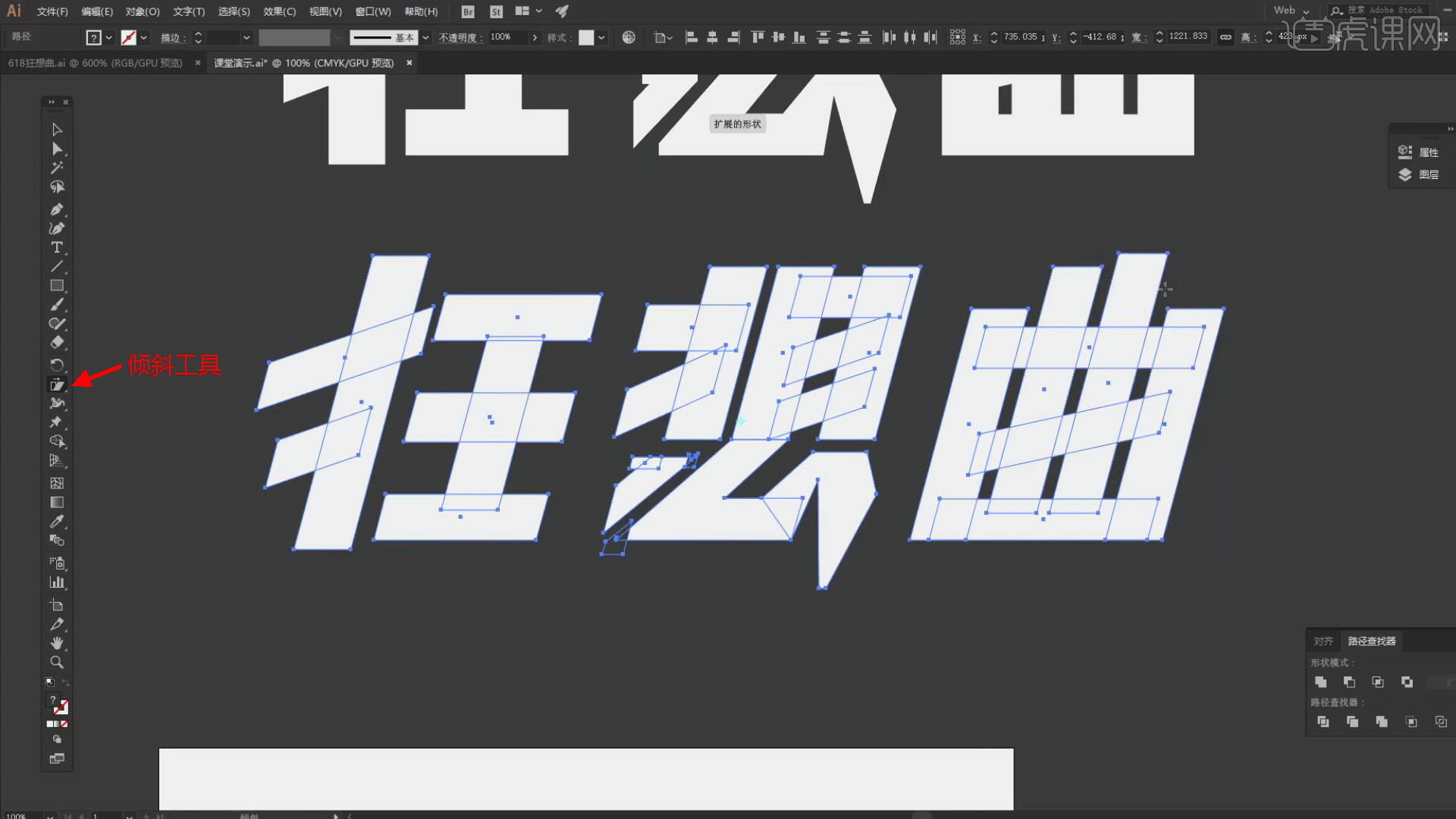This screenshot has height=819, width=1456.
Task: Select the Pen tool
Action: click(x=57, y=209)
